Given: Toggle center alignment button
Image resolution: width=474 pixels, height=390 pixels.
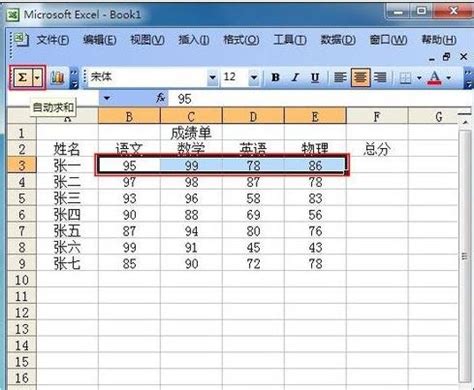Looking at the screenshot, I should coord(360,78).
